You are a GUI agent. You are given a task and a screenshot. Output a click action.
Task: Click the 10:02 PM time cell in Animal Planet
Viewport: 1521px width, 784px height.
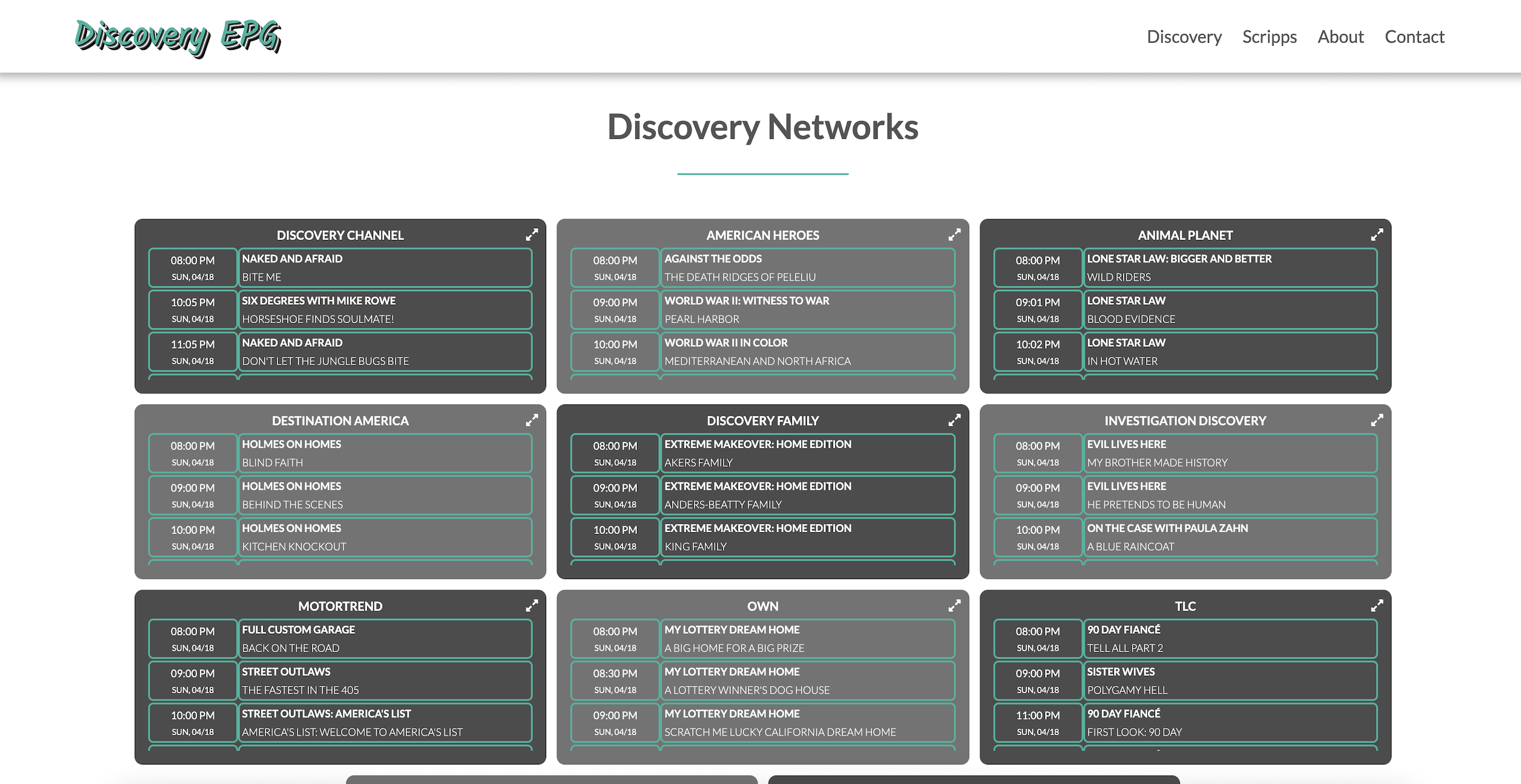click(x=1037, y=352)
